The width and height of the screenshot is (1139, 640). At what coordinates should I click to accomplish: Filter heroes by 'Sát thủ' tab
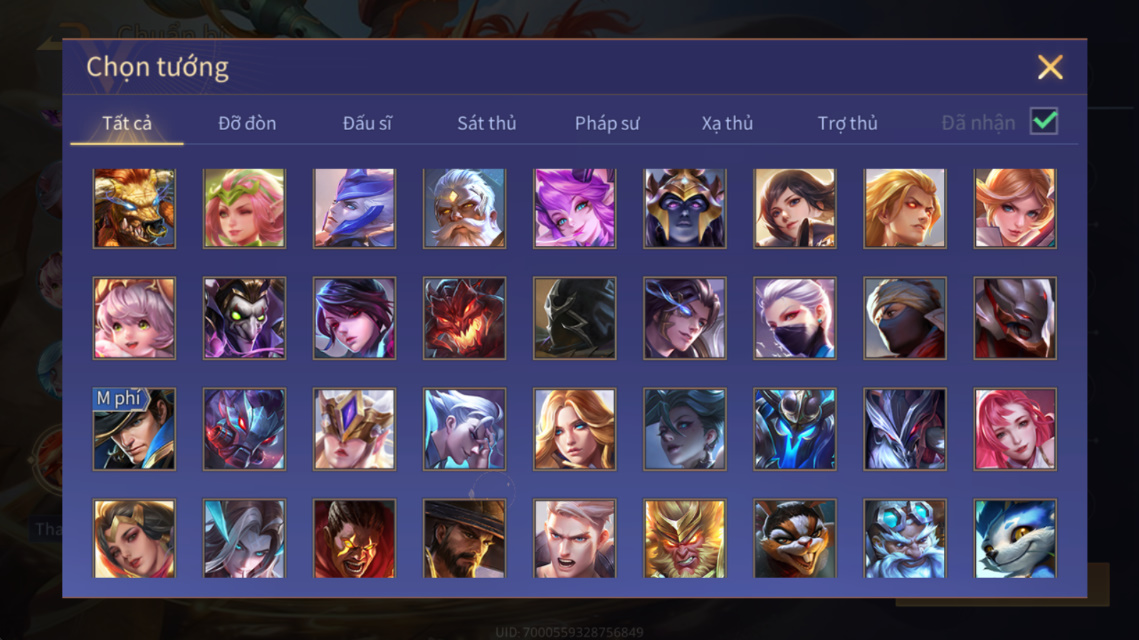[x=487, y=123]
